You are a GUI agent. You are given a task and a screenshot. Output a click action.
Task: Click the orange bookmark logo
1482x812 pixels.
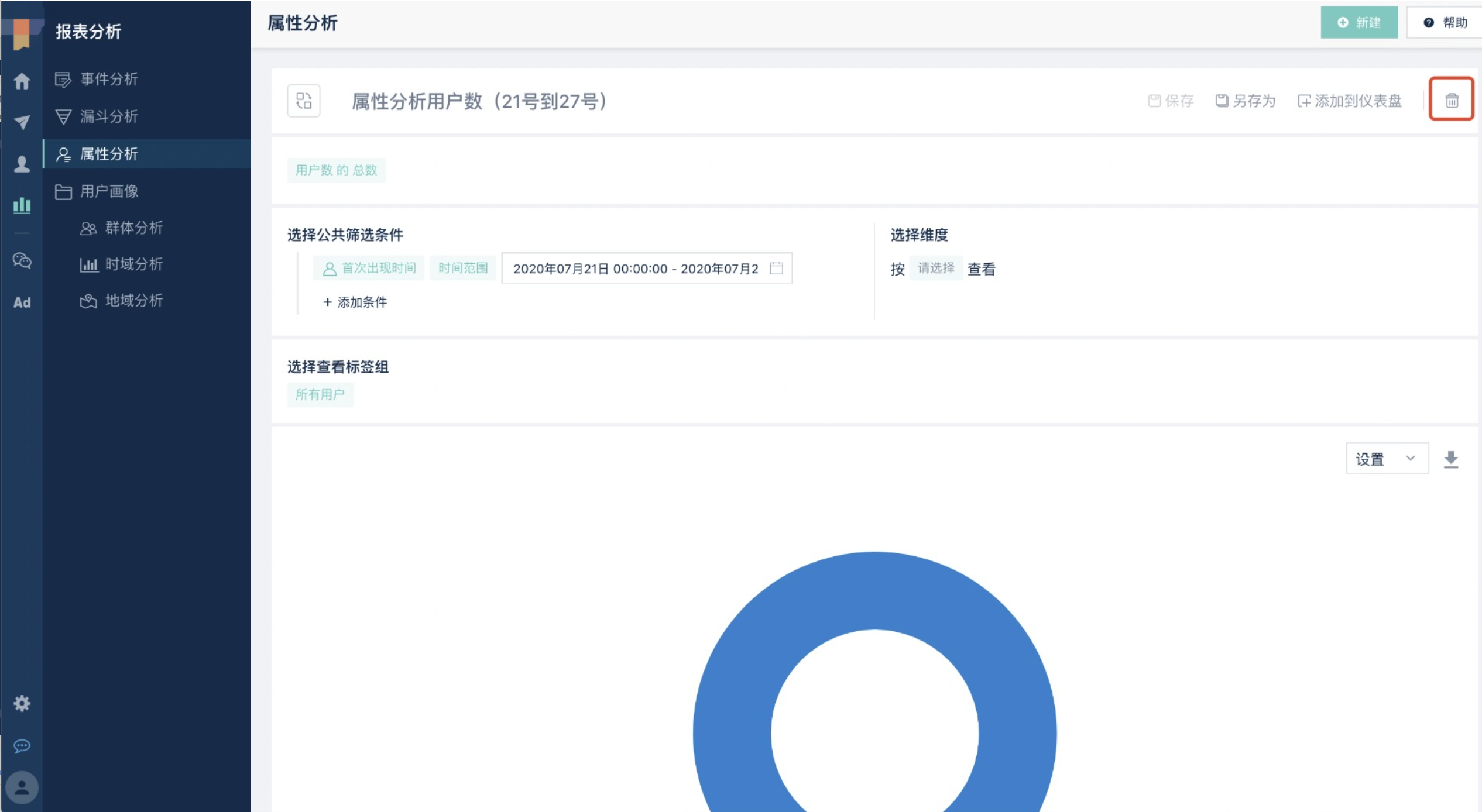click(x=22, y=34)
